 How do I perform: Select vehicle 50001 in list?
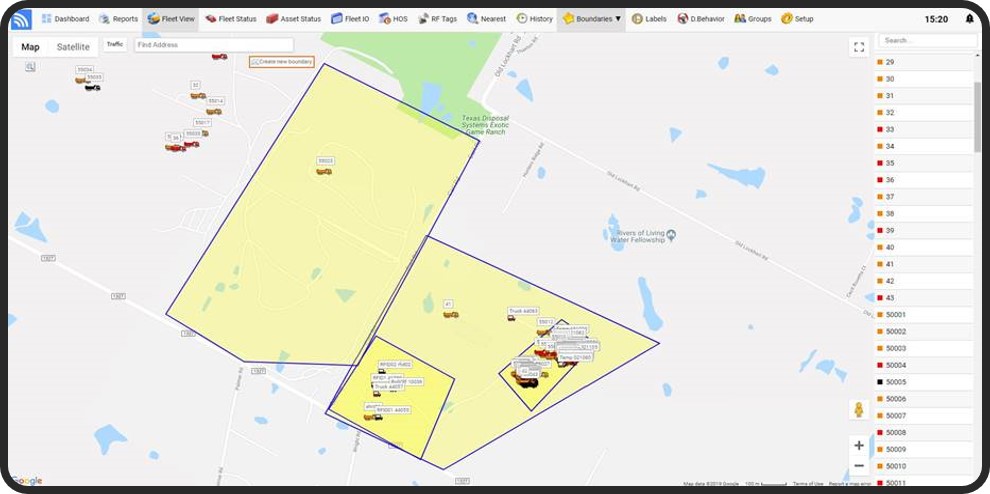pos(924,315)
